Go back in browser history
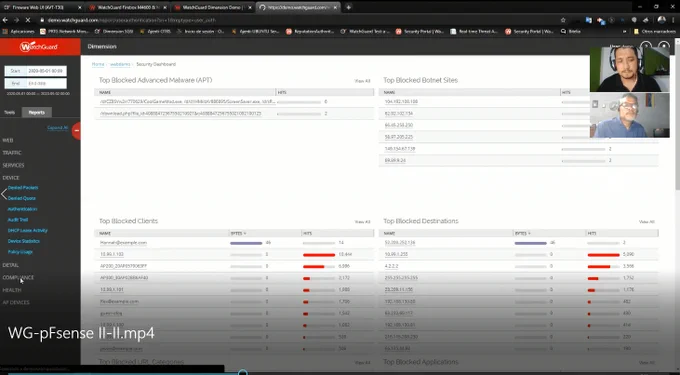Viewport: 680px width, 375px height. click(5, 20)
